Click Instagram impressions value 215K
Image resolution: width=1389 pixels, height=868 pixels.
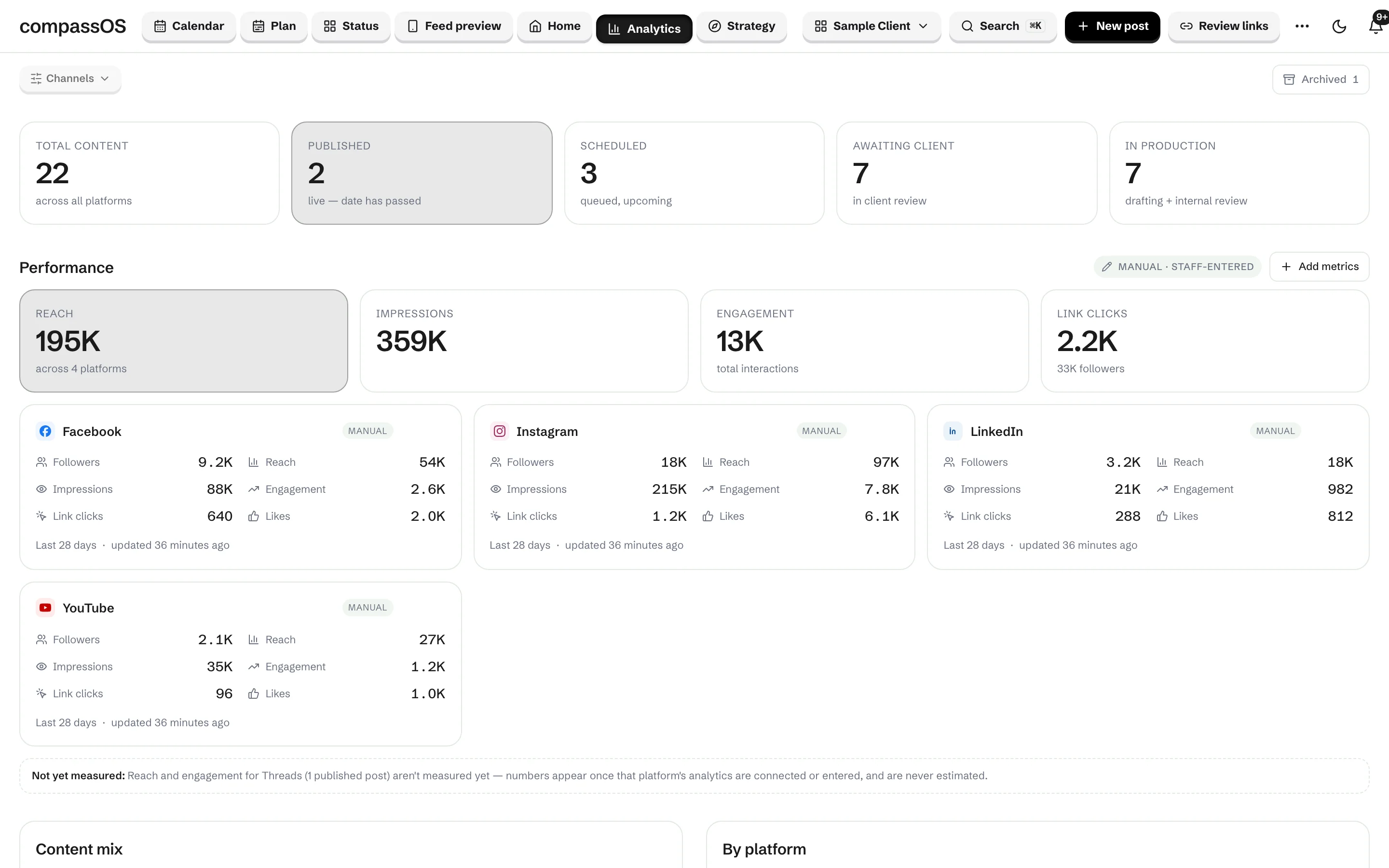(x=669, y=489)
